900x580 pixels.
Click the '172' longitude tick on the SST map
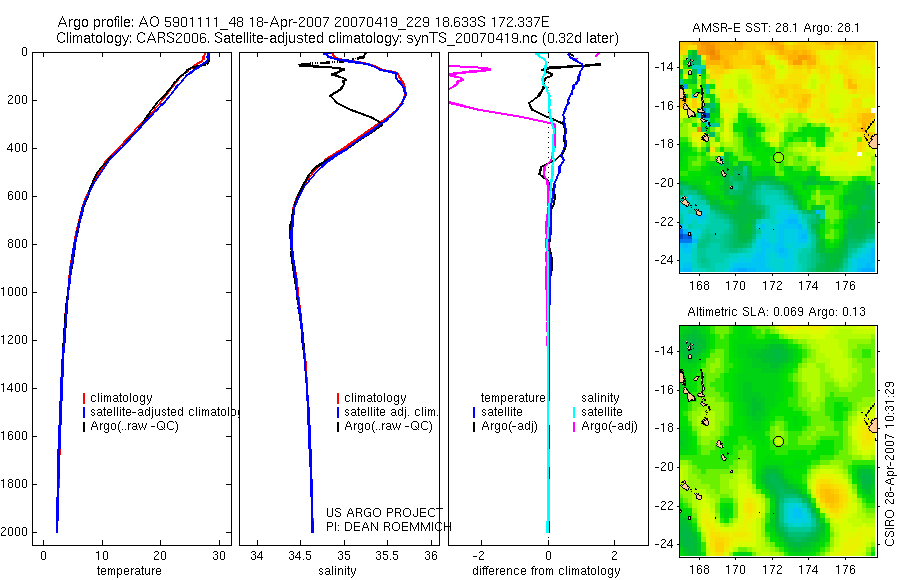click(x=771, y=285)
